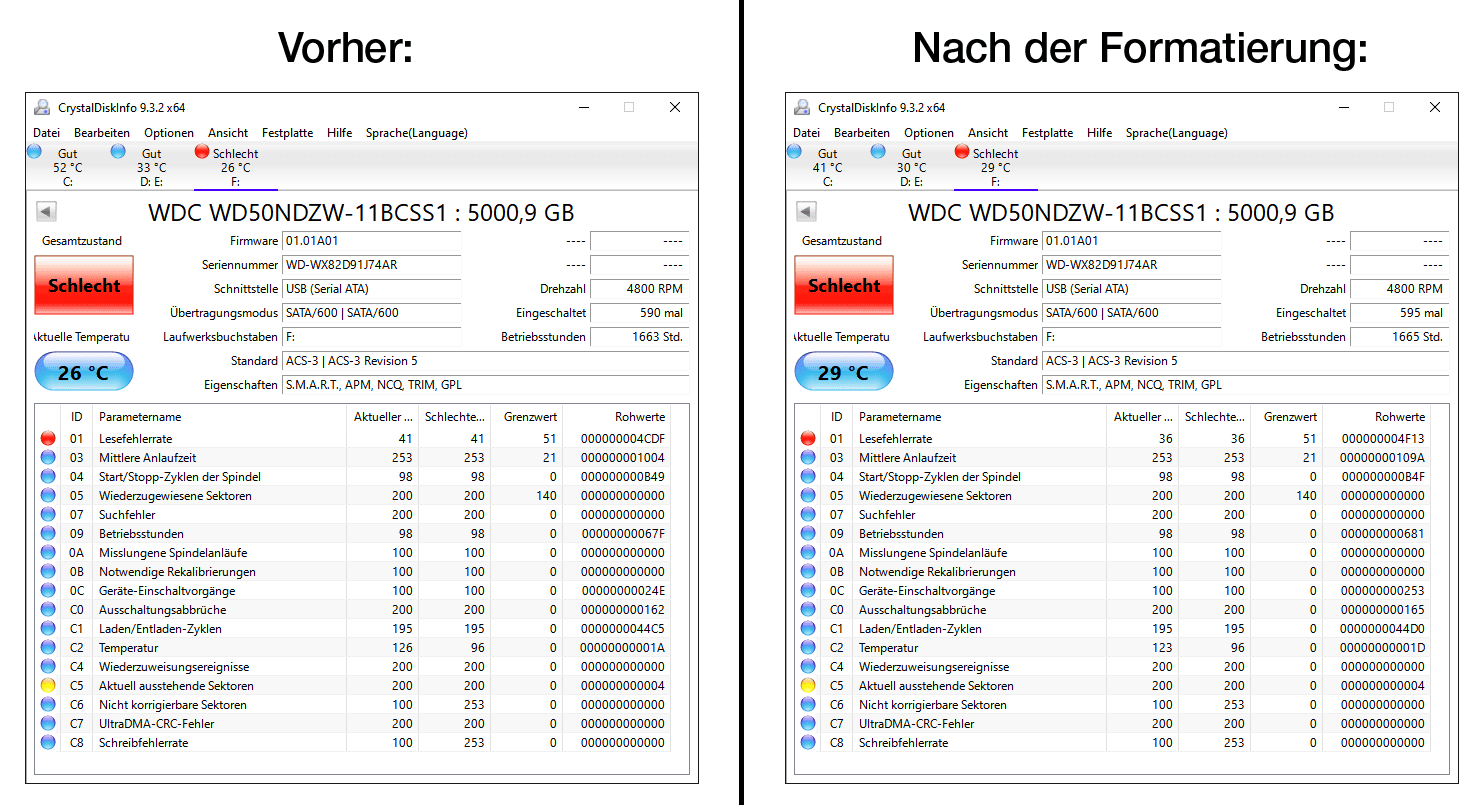This screenshot has width=1482, height=805.
Task: Click the Aktueller column header in the Vorher window
Action: [381, 417]
